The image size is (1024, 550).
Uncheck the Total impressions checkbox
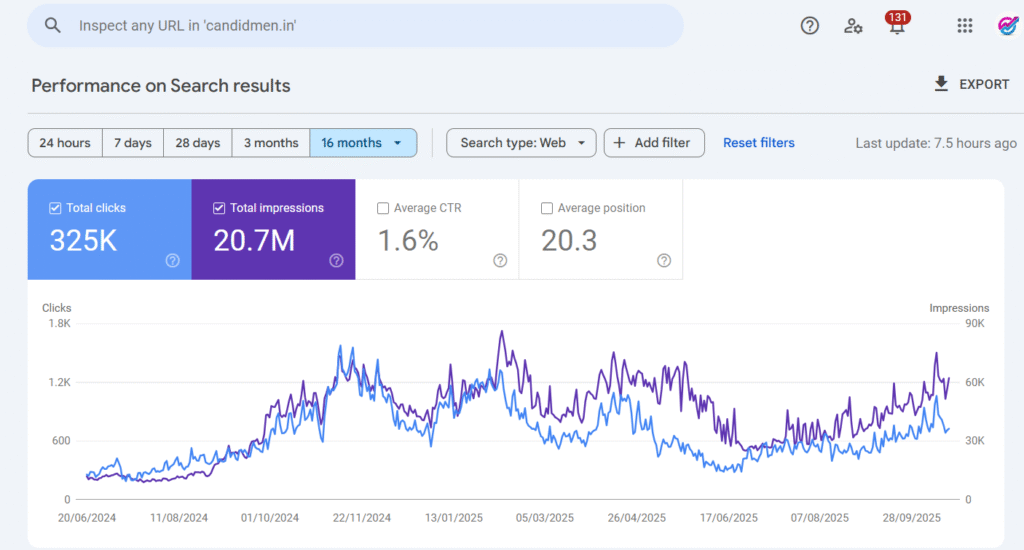point(219,208)
